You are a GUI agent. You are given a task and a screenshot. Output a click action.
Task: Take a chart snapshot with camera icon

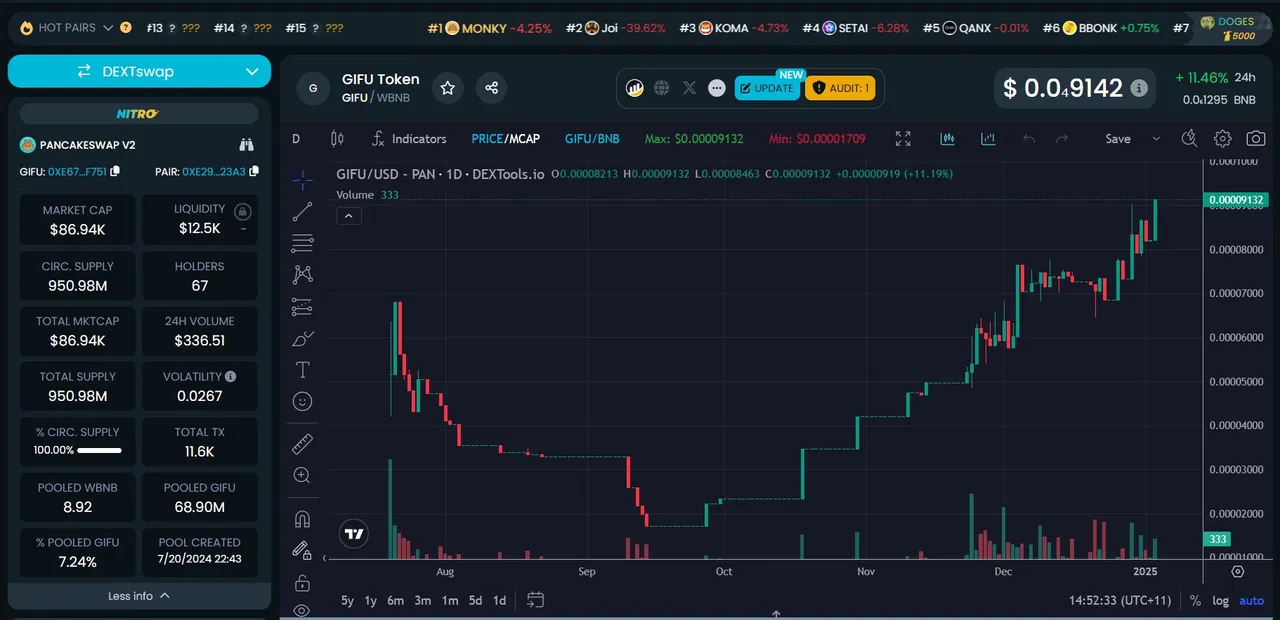click(1256, 139)
